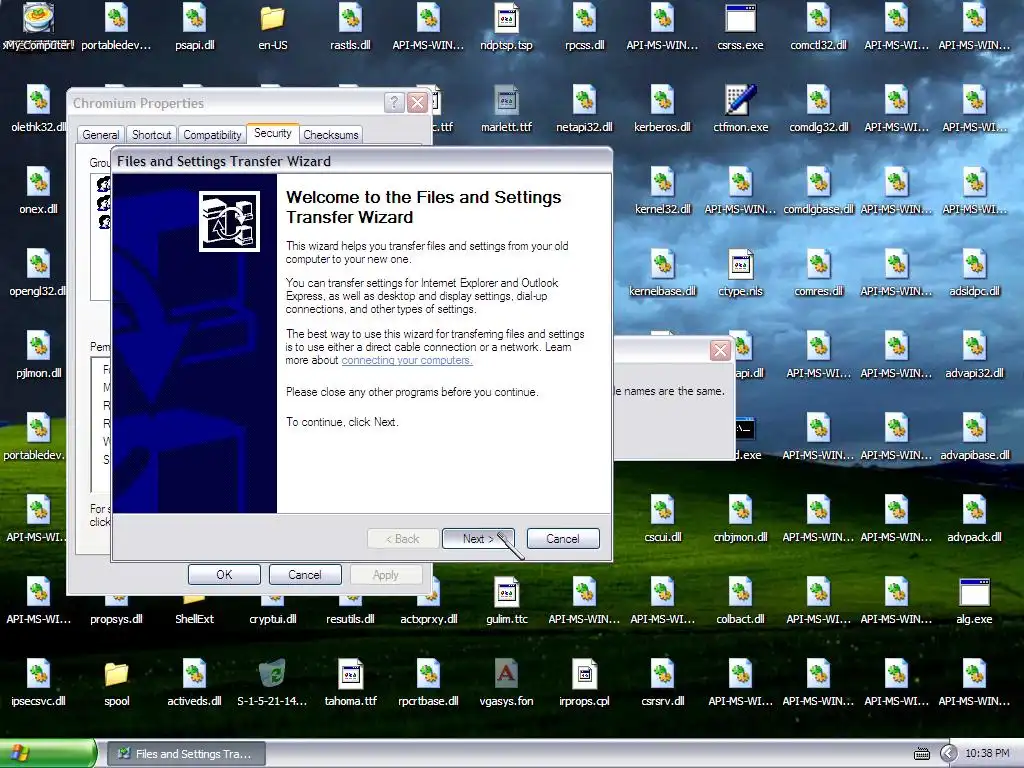
Task: Select the Security tab in Chromium Properties
Action: tap(272, 133)
